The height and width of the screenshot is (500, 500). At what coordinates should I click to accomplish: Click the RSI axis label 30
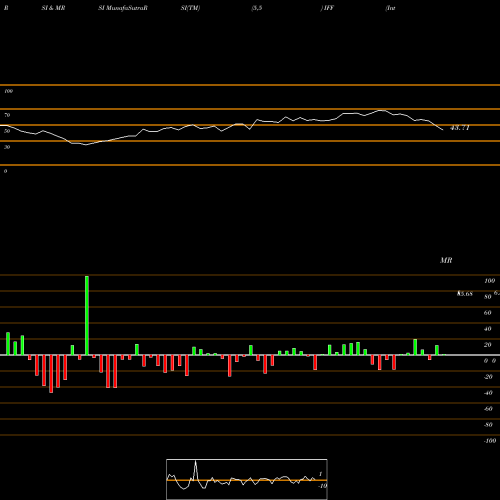[x=7, y=147]
